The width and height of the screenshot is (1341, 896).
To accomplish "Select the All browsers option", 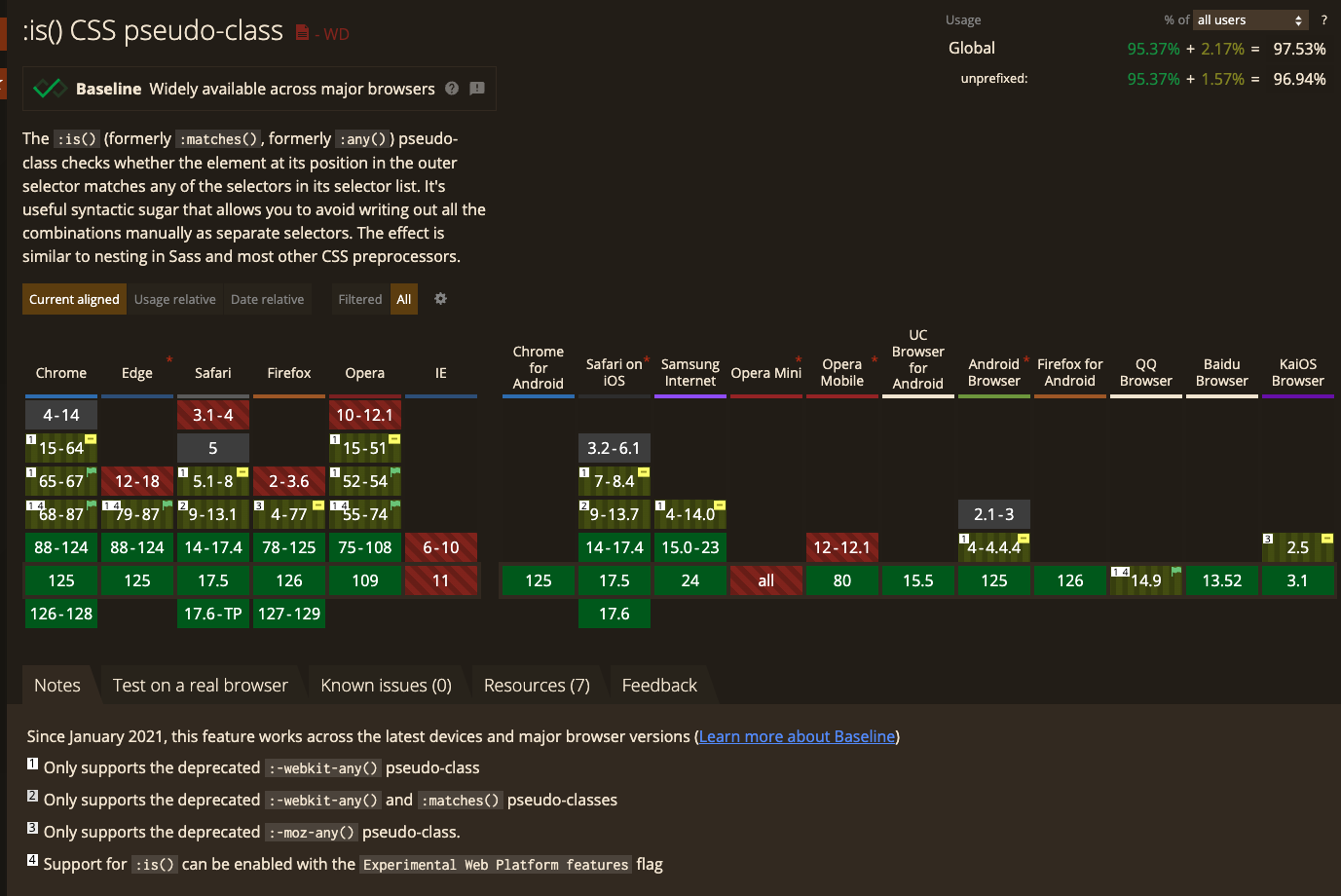I will pos(404,299).
